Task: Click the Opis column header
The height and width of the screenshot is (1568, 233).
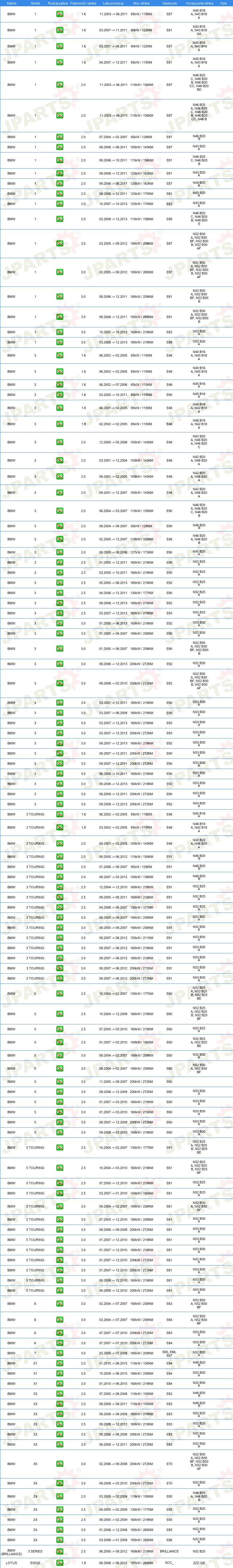Action: [x=224, y=3]
